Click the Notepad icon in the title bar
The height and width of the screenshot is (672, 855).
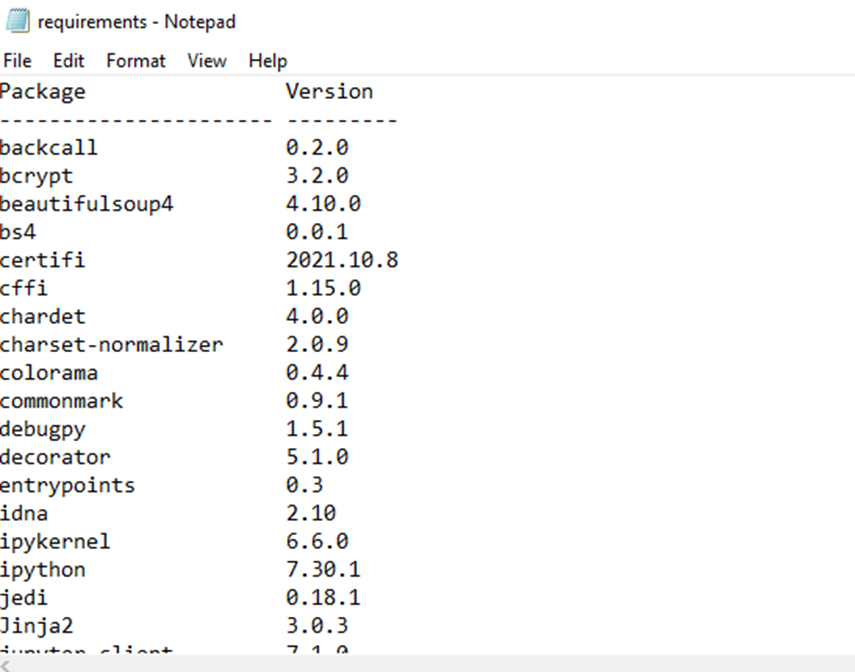click(x=16, y=20)
